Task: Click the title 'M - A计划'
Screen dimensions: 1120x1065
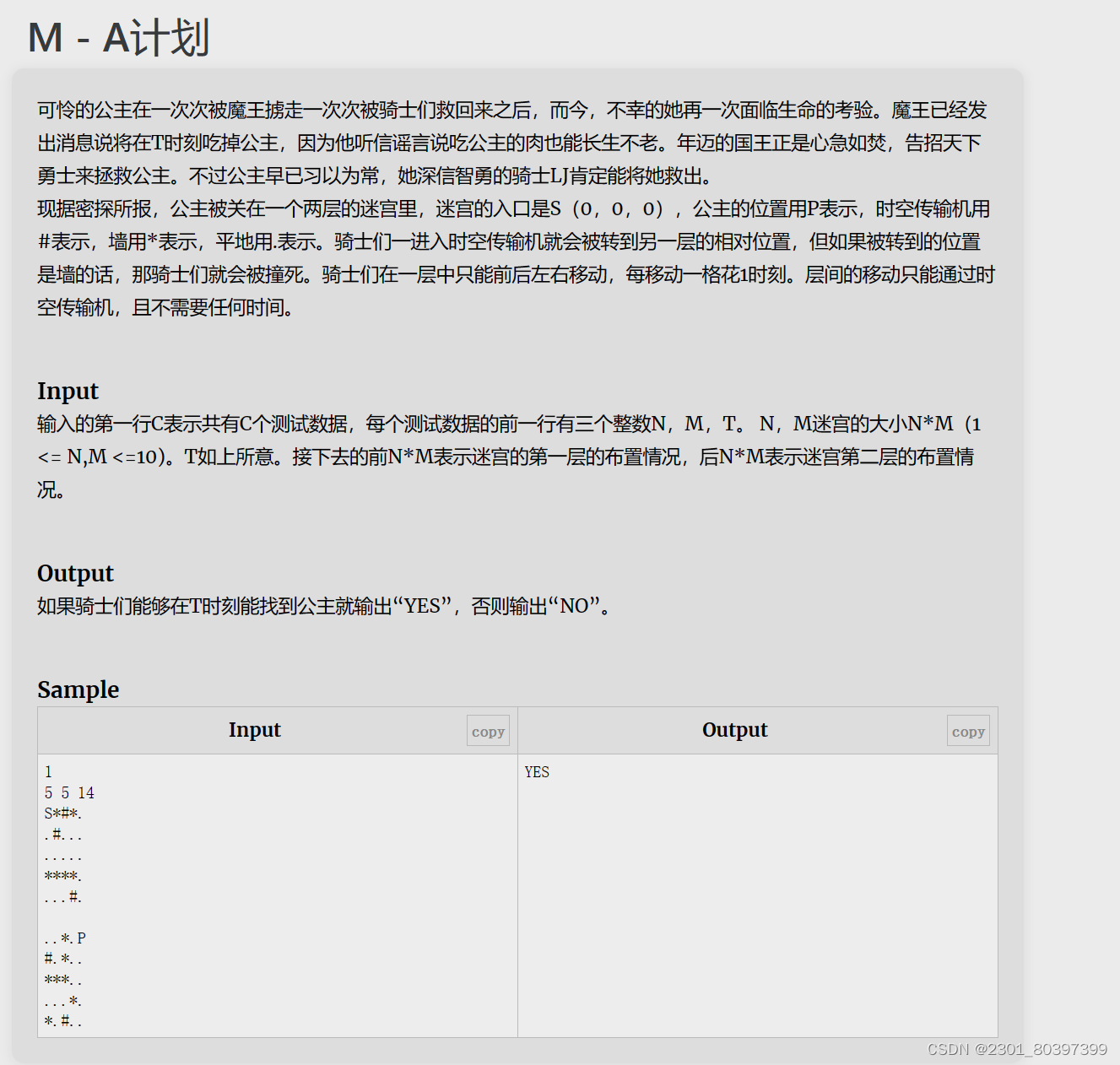Action: tap(119, 38)
